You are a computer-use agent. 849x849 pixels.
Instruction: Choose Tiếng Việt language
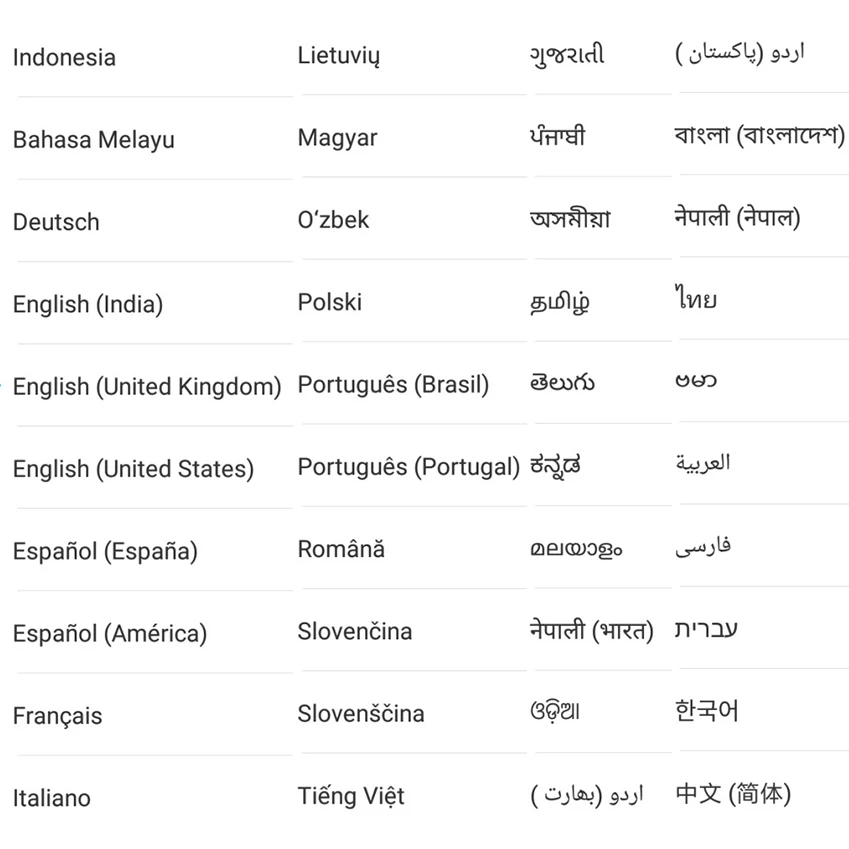coord(351,796)
